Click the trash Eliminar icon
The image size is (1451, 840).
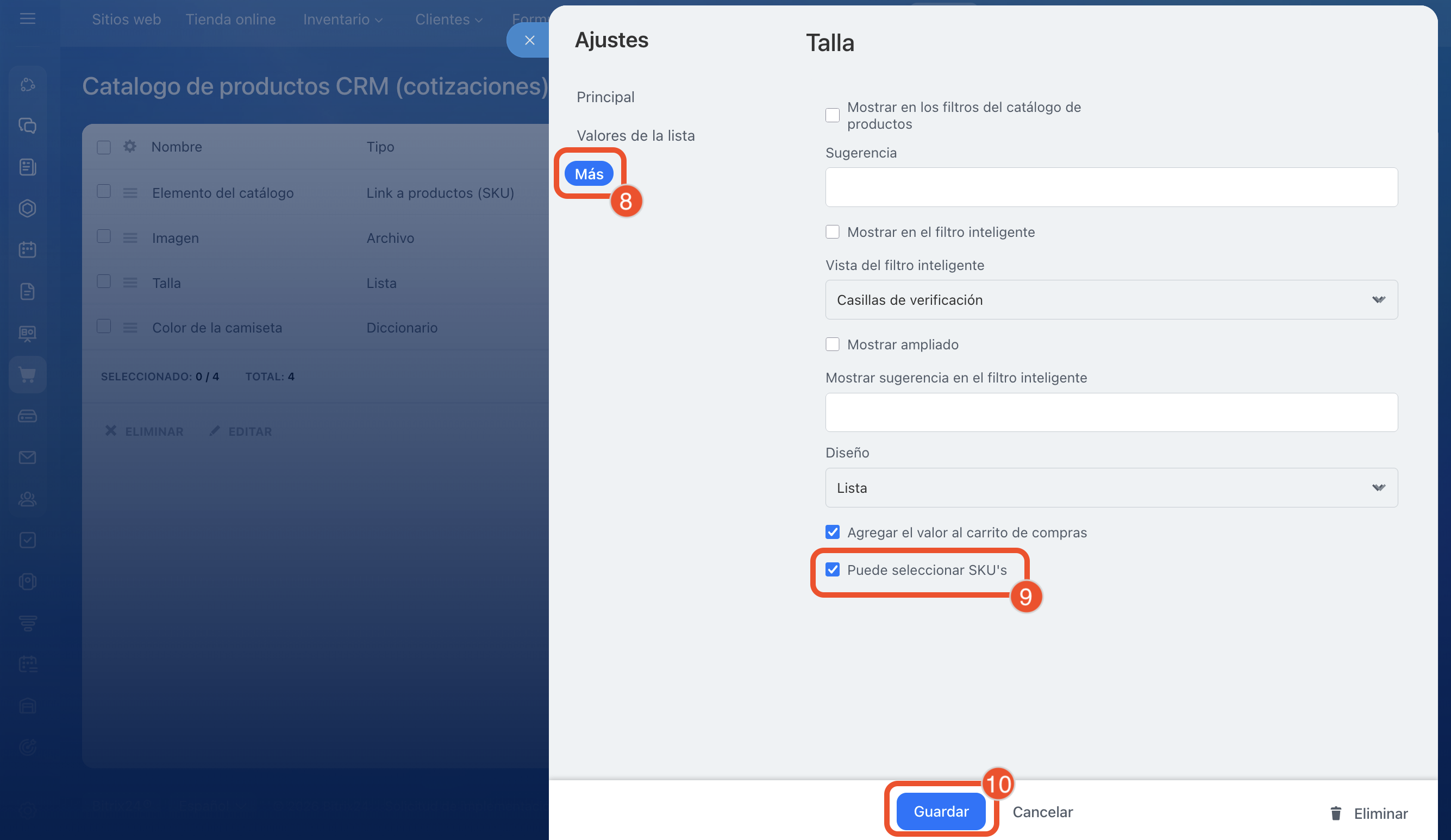click(x=1336, y=813)
